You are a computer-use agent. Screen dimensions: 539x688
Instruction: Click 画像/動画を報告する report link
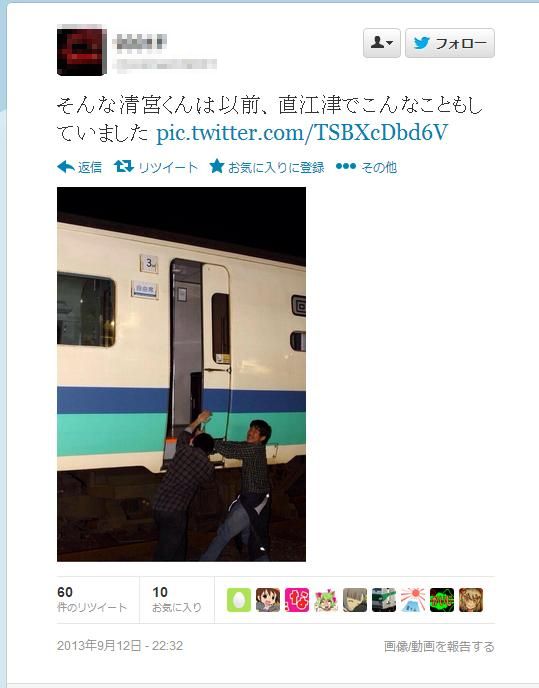pyautogui.click(x=439, y=646)
